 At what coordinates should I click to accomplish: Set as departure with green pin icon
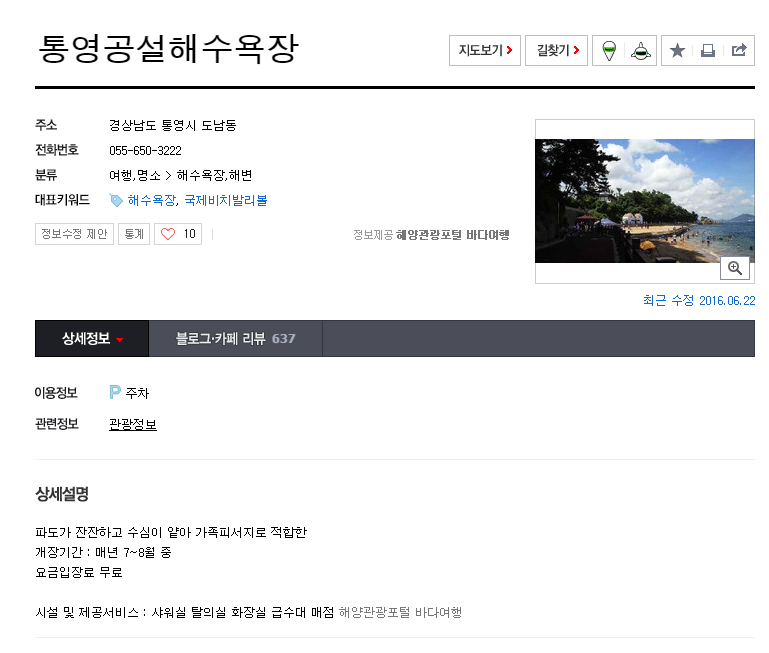(609, 51)
